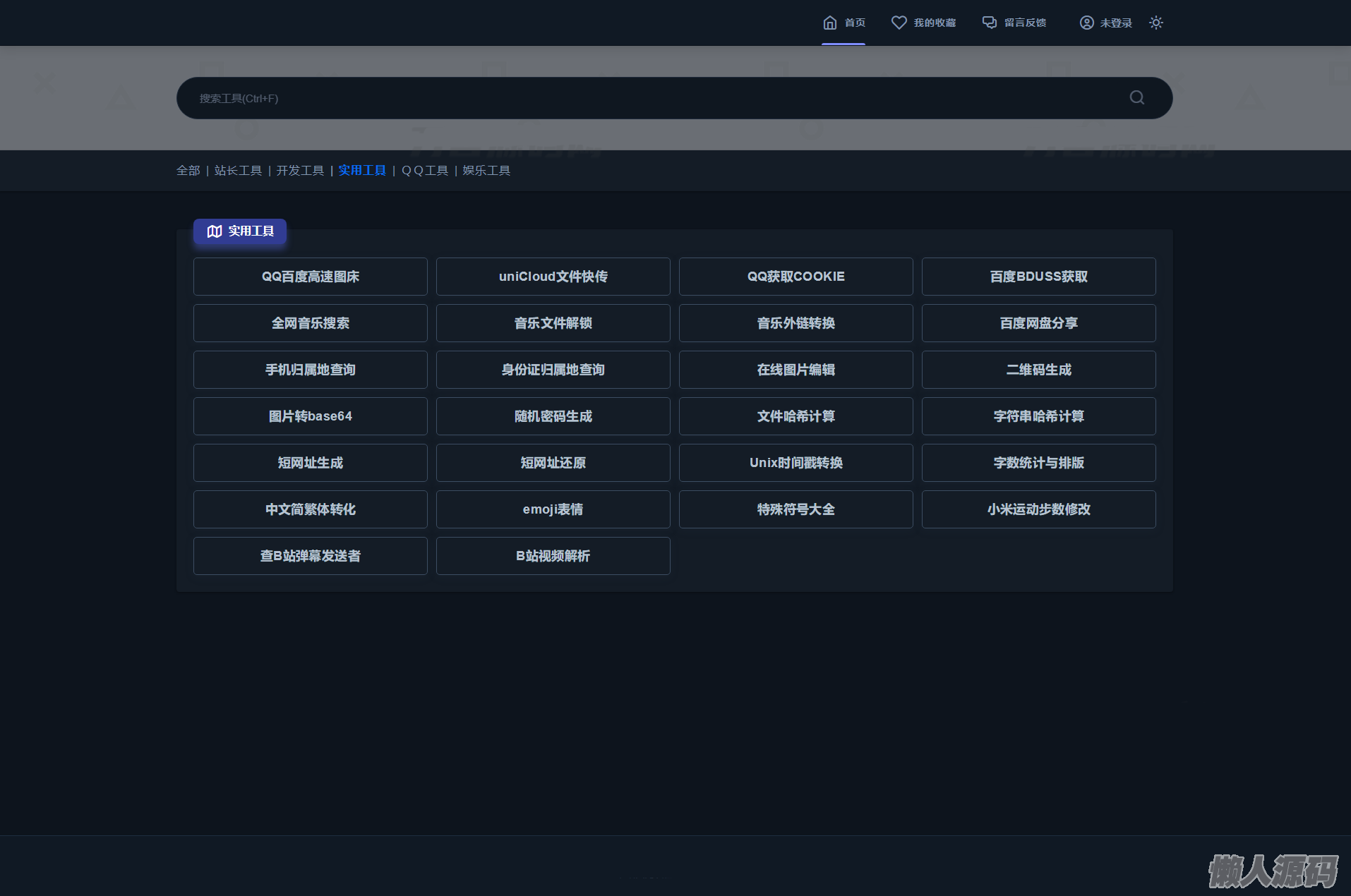Open the emoji表情 tool
Image resolution: width=1351 pixels, height=896 pixels.
tap(553, 509)
